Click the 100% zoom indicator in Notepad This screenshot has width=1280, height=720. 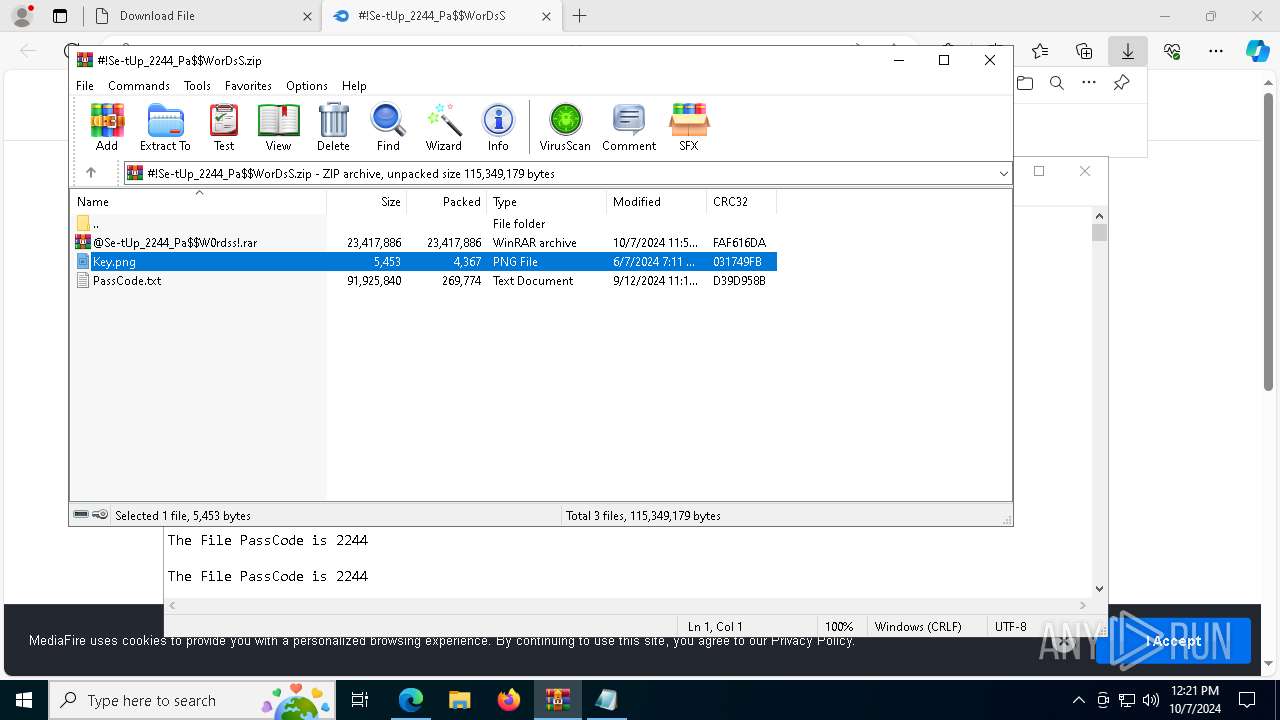coord(839,627)
